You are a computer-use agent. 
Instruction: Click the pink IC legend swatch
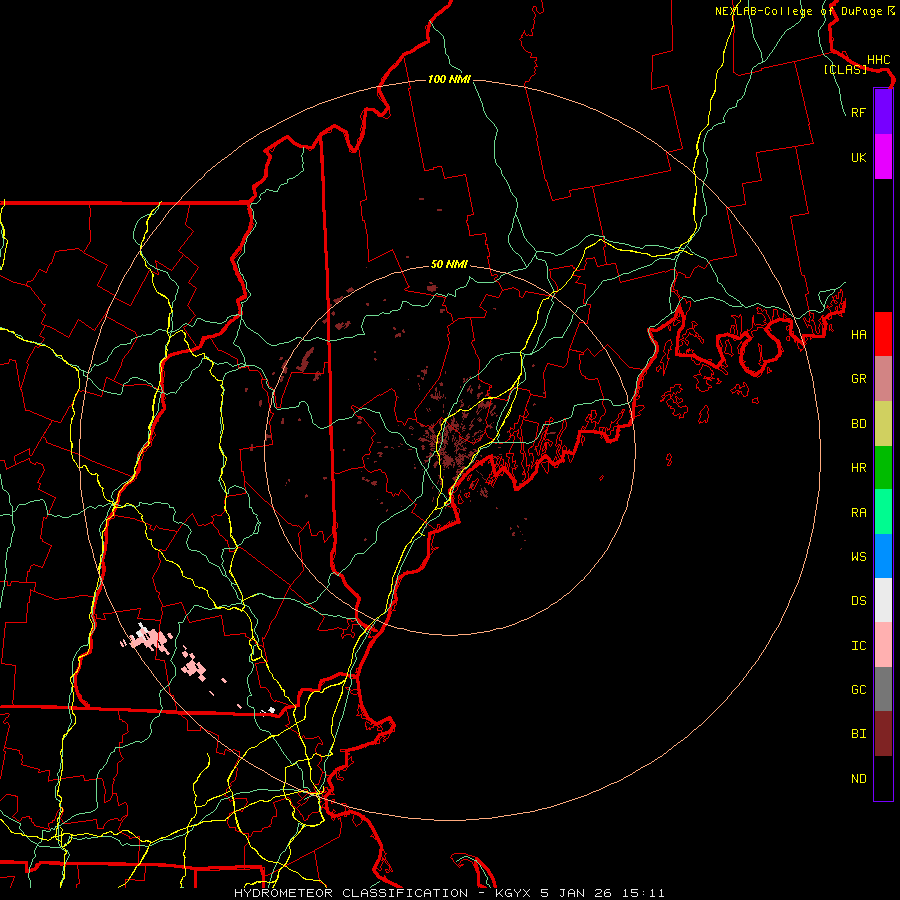883,645
